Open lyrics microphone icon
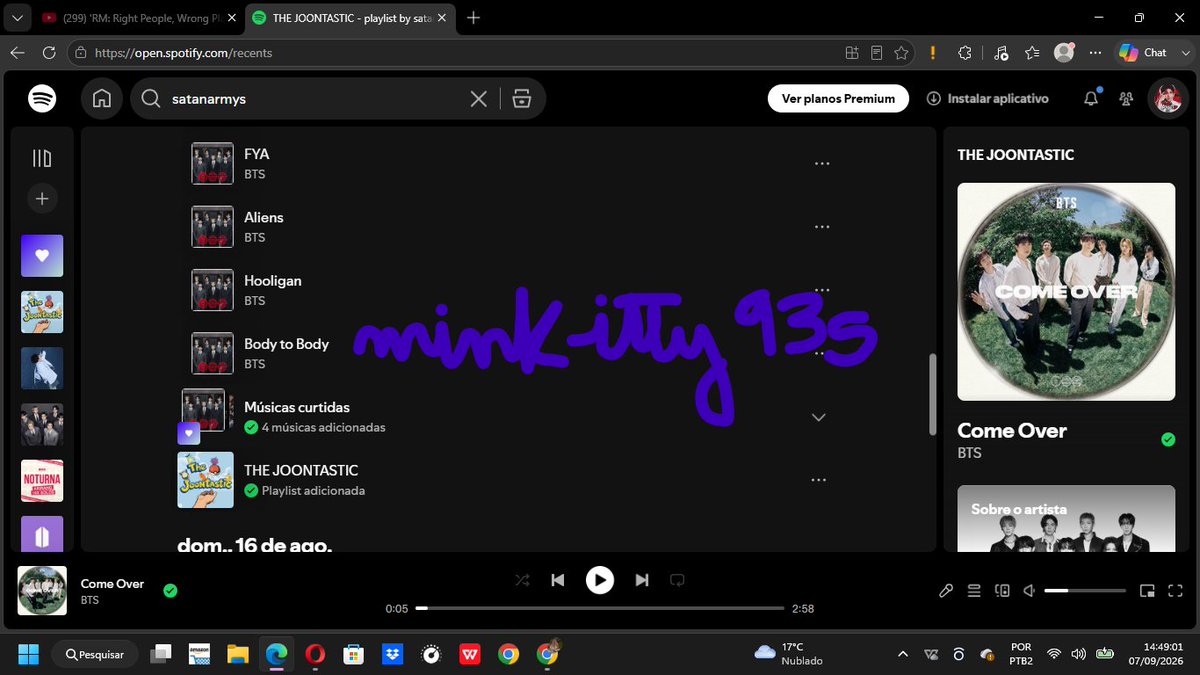Viewport: 1200px width, 675px height. pos(946,591)
